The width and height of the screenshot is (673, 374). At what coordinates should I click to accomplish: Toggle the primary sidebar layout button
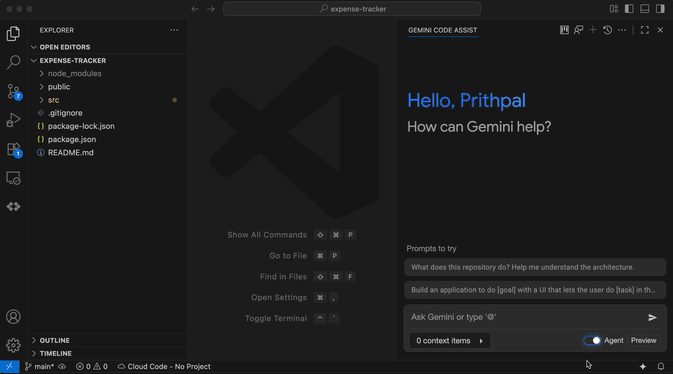pos(629,9)
